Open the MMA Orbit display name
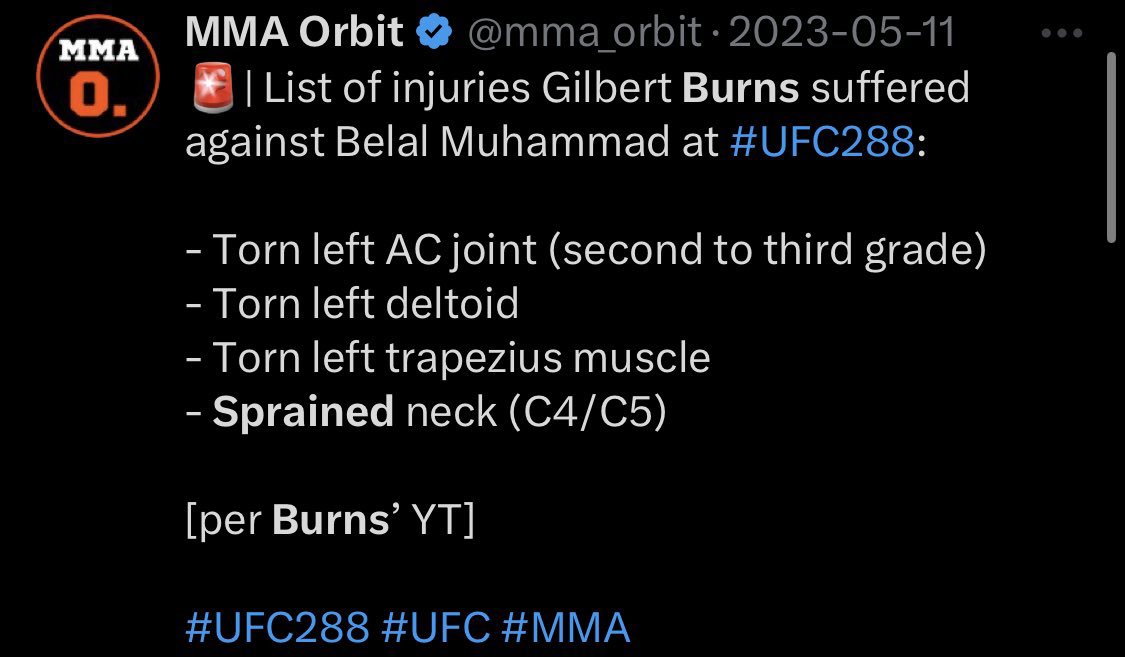This screenshot has width=1125, height=657. pyautogui.click(x=294, y=32)
